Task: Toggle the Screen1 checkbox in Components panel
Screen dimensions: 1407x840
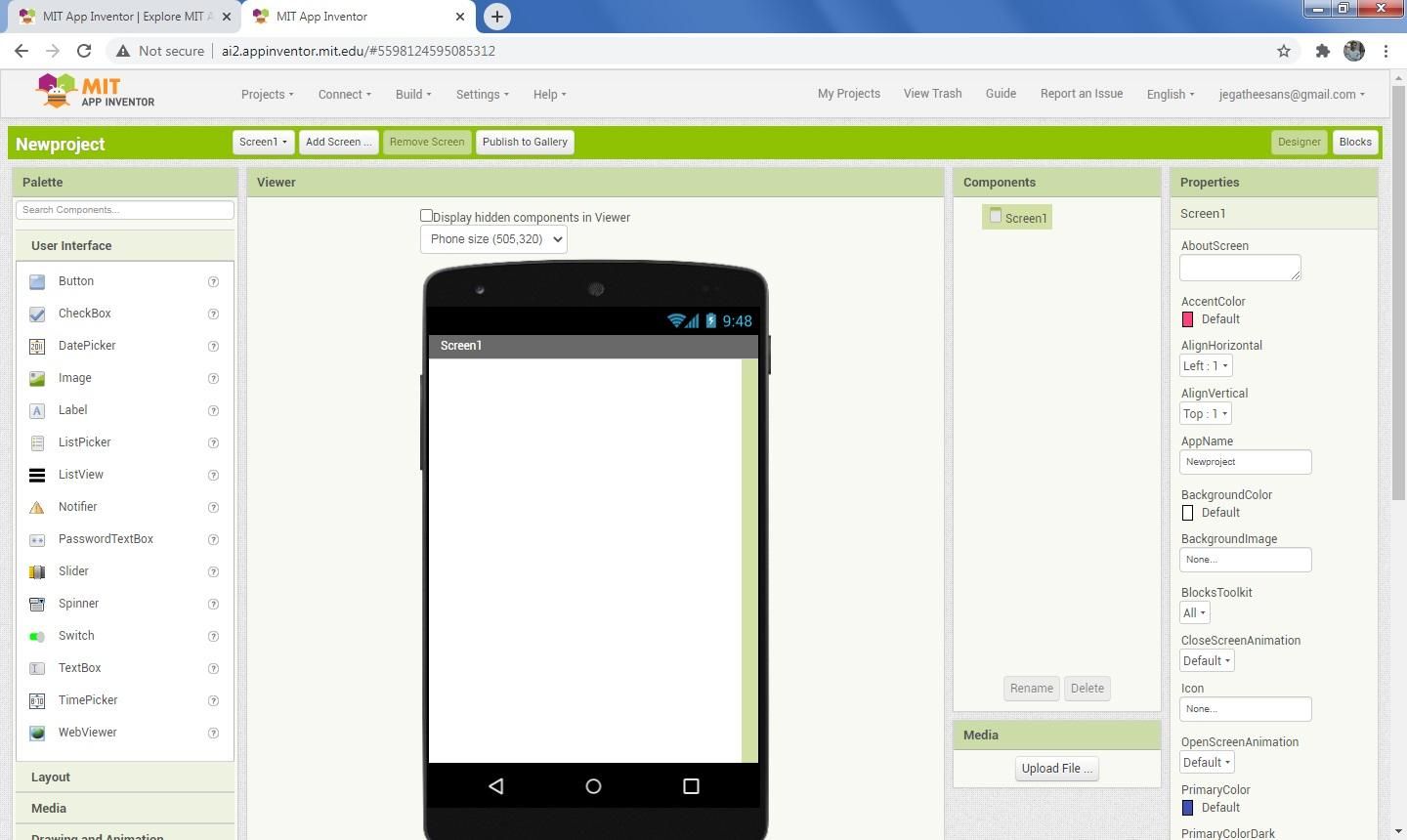Action: pyautogui.click(x=996, y=217)
